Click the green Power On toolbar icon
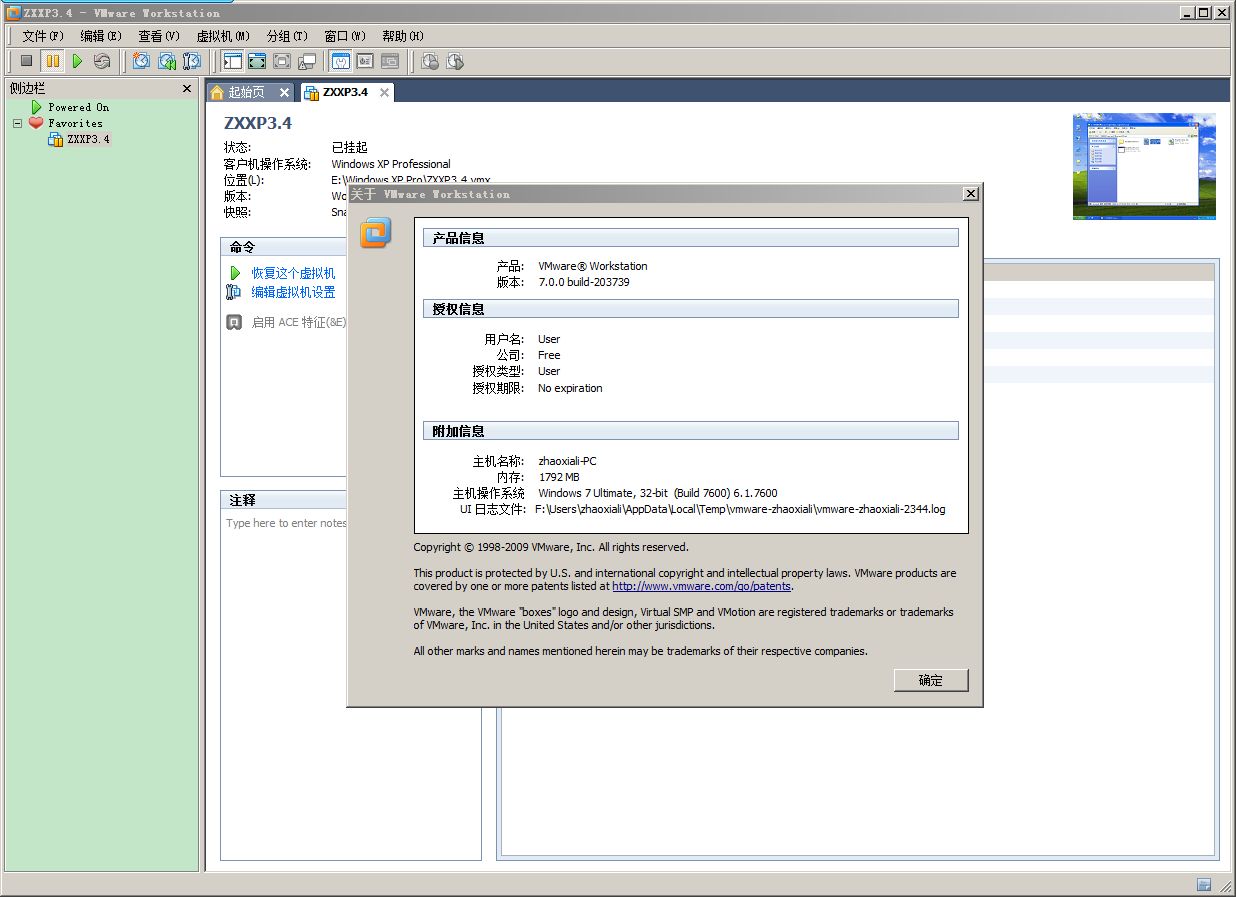This screenshot has height=897, width=1236. 77,61
